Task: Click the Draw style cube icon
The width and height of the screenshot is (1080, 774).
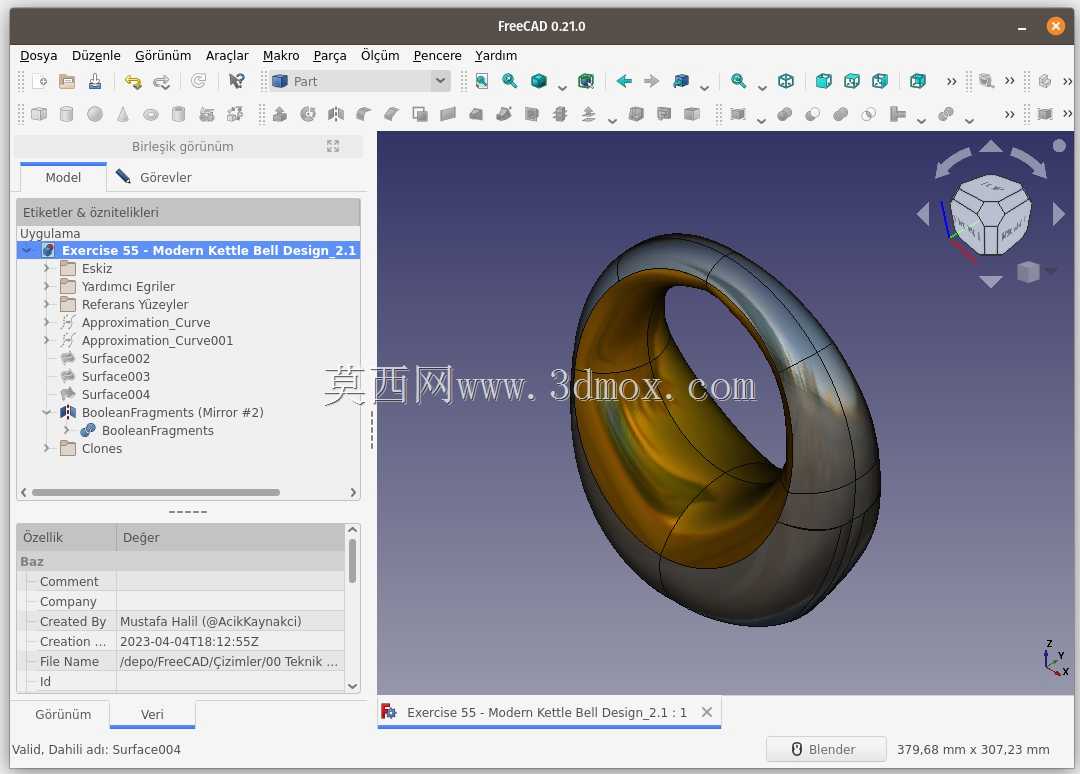Action: pyautogui.click(x=539, y=81)
